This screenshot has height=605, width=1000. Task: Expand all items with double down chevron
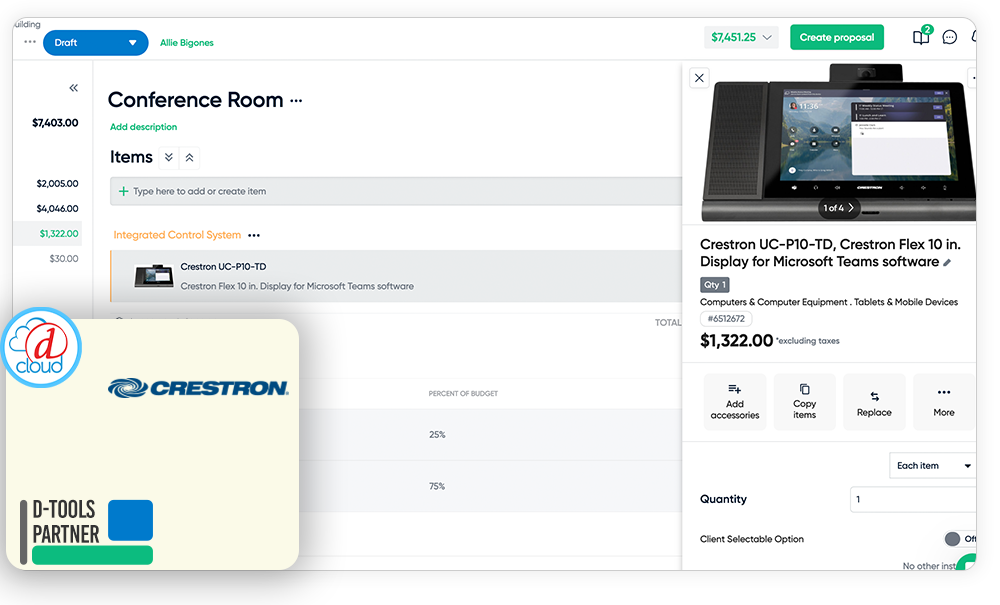(169, 157)
